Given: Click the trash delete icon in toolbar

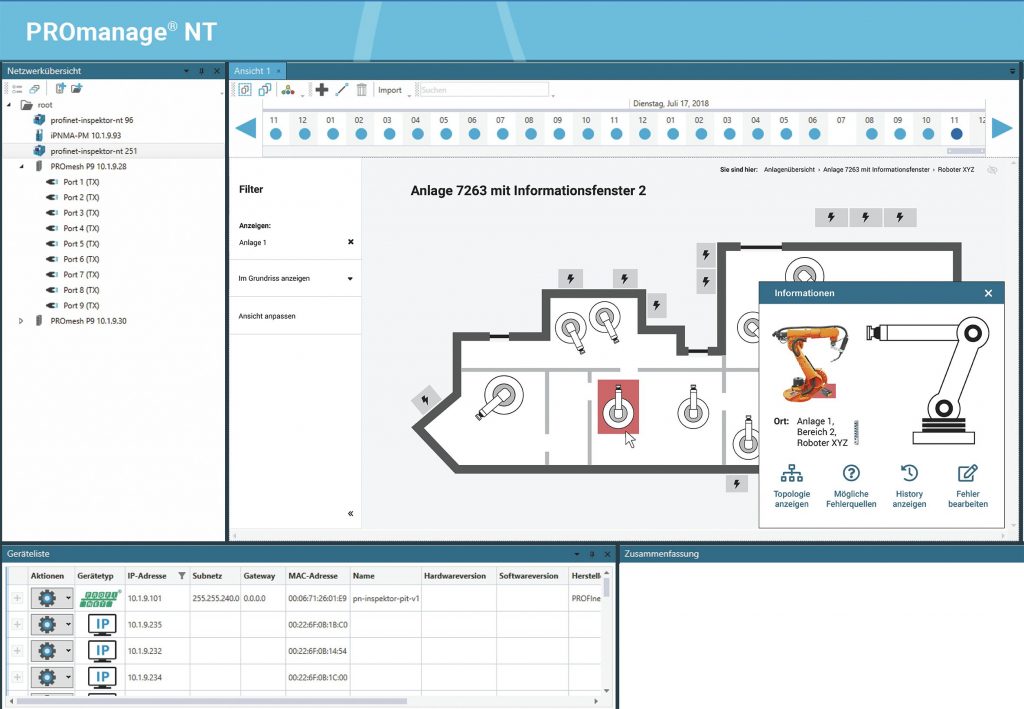Looking at the screenshot, I should click(x=362, y=90).
